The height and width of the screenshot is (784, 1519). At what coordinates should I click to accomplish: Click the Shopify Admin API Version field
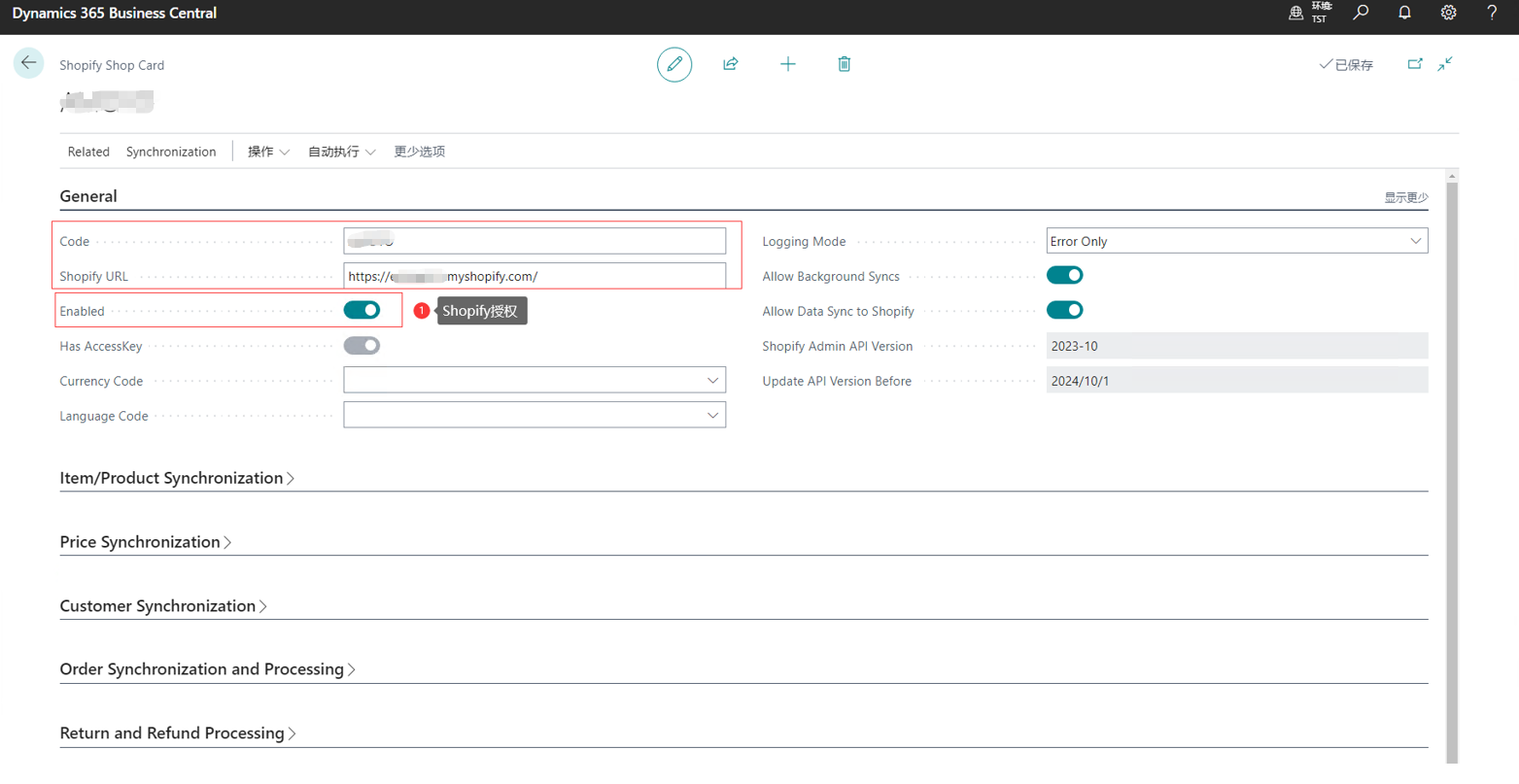point(1237,346)
